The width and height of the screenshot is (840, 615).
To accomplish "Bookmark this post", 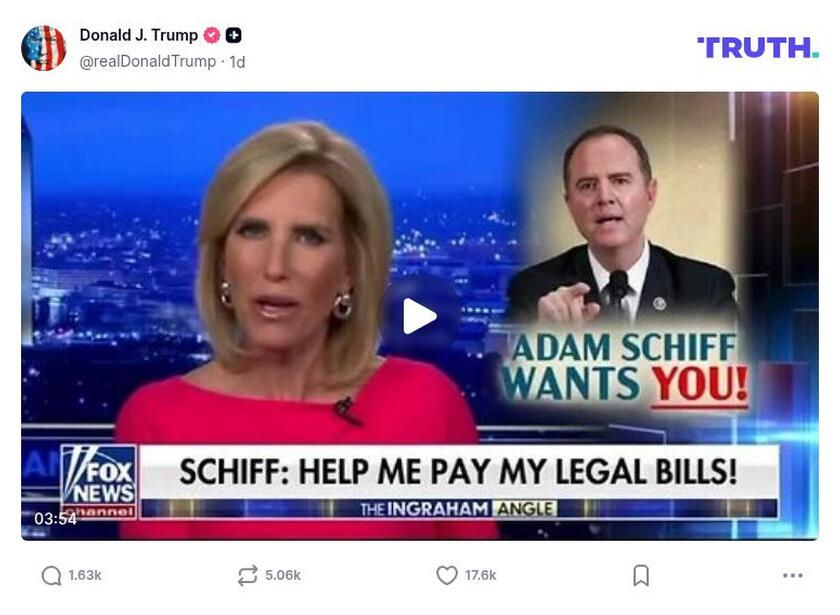I will [641, 576].
